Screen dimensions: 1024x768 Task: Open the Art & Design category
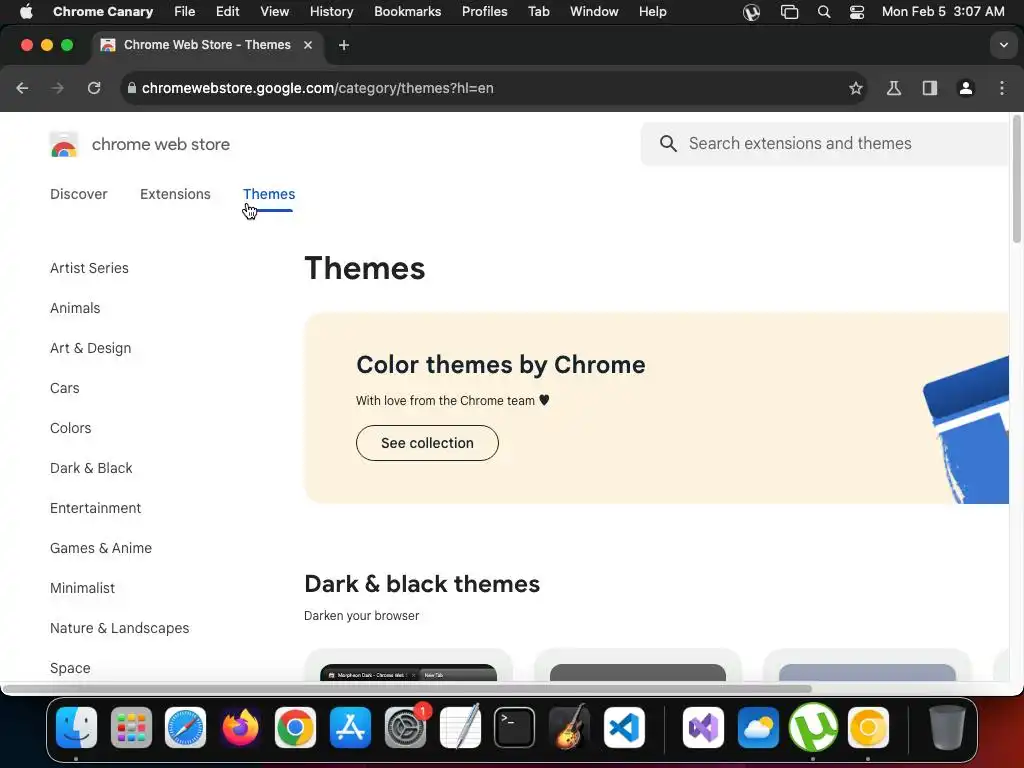91,348
